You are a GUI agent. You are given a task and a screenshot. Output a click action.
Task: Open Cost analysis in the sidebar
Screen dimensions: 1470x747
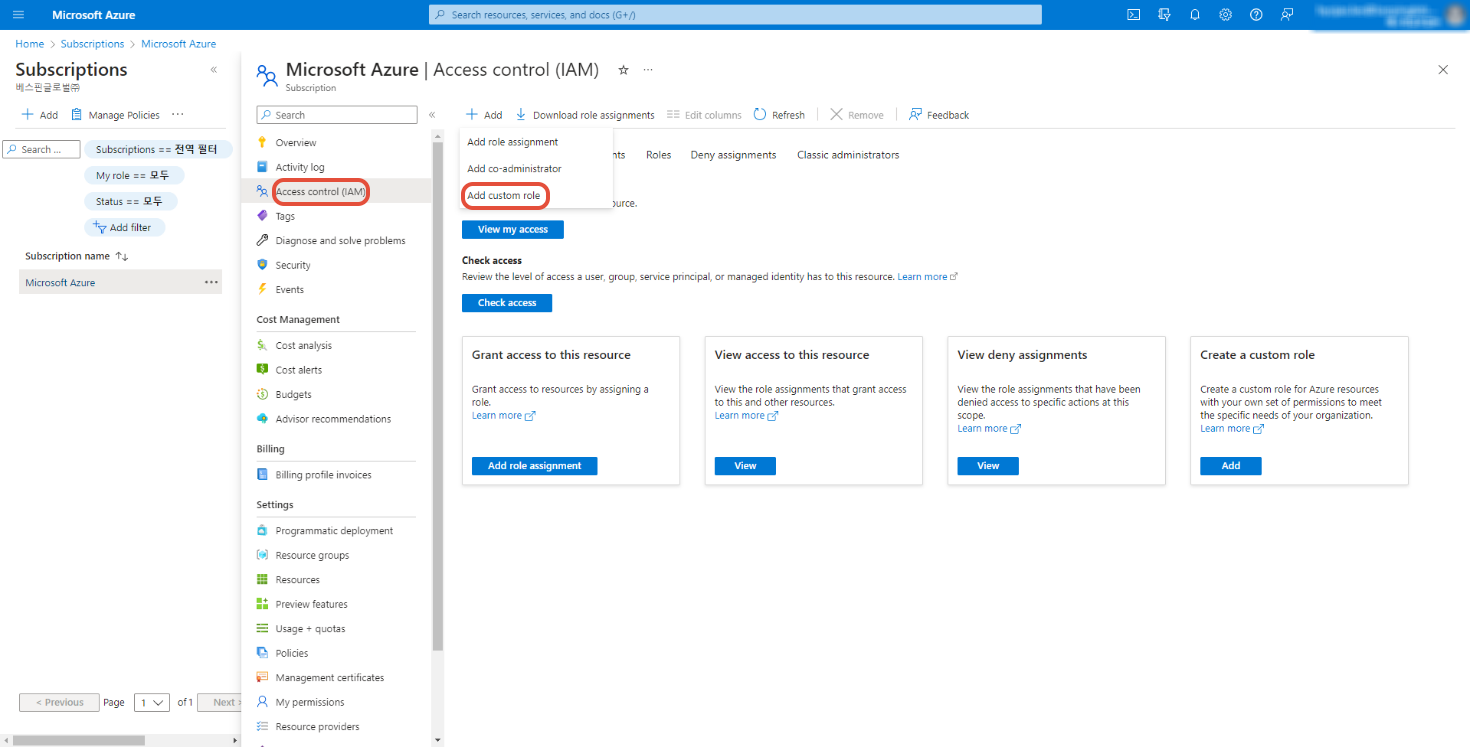pyautogui.click(x=303, y=346)
